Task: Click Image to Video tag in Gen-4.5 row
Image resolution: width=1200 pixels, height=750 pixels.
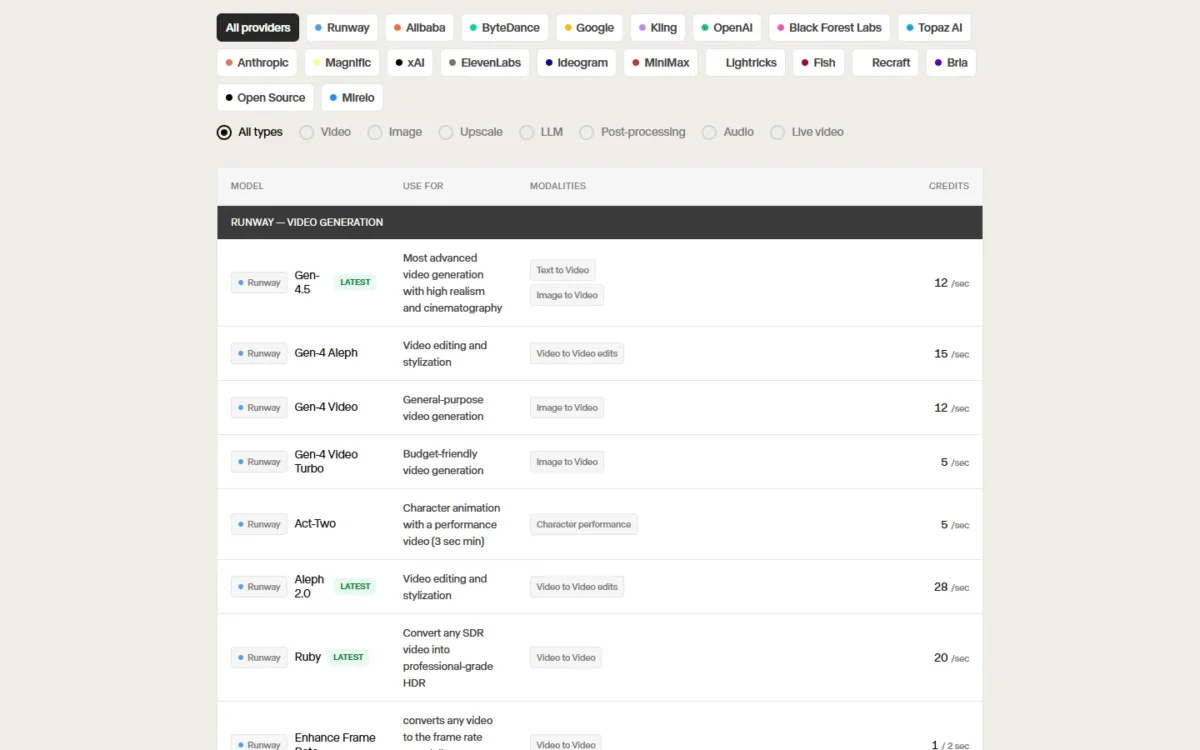Action: coord(567,295)
